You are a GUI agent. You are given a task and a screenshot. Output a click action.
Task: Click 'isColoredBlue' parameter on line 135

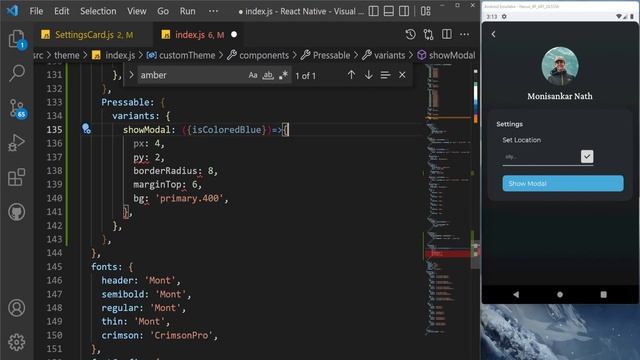[226, 130]
